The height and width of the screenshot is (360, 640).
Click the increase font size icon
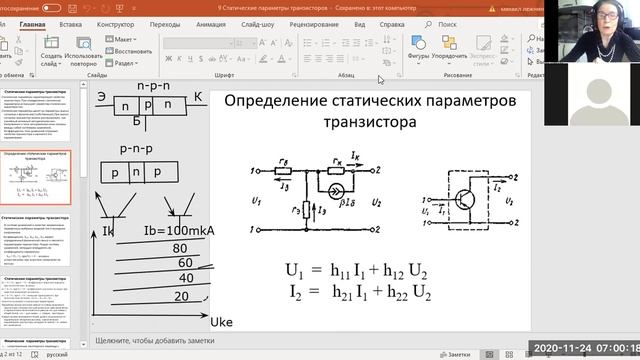click(x=262, y=42)
